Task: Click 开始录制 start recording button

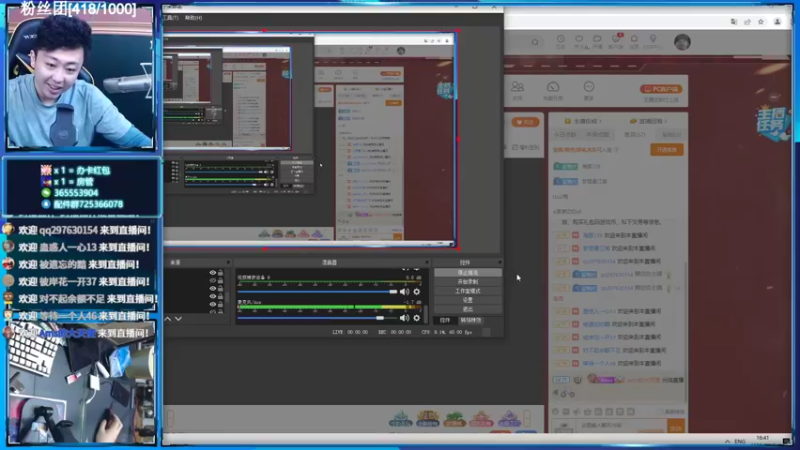Action: 467,282
